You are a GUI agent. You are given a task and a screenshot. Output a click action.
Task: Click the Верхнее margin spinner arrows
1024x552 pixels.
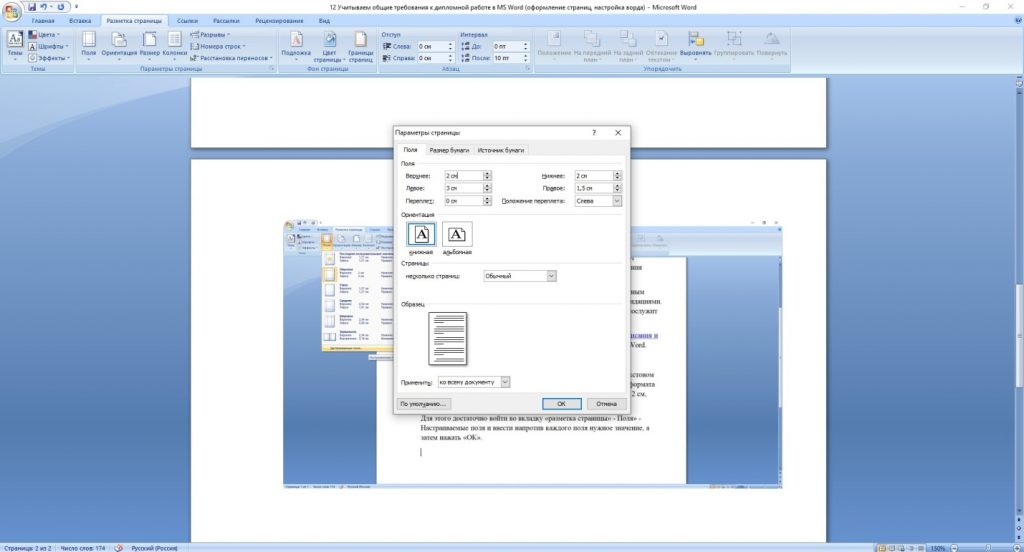487,176
